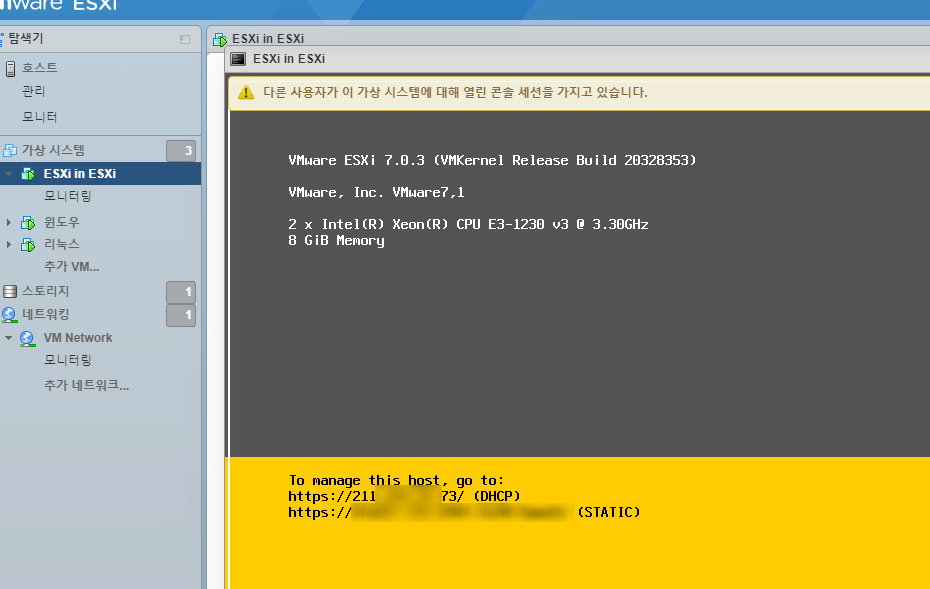The height and width of the screenshot is (589, 930).
Task: Expand the 윈도우 VM tree node
Action: (x=8, y=222)
